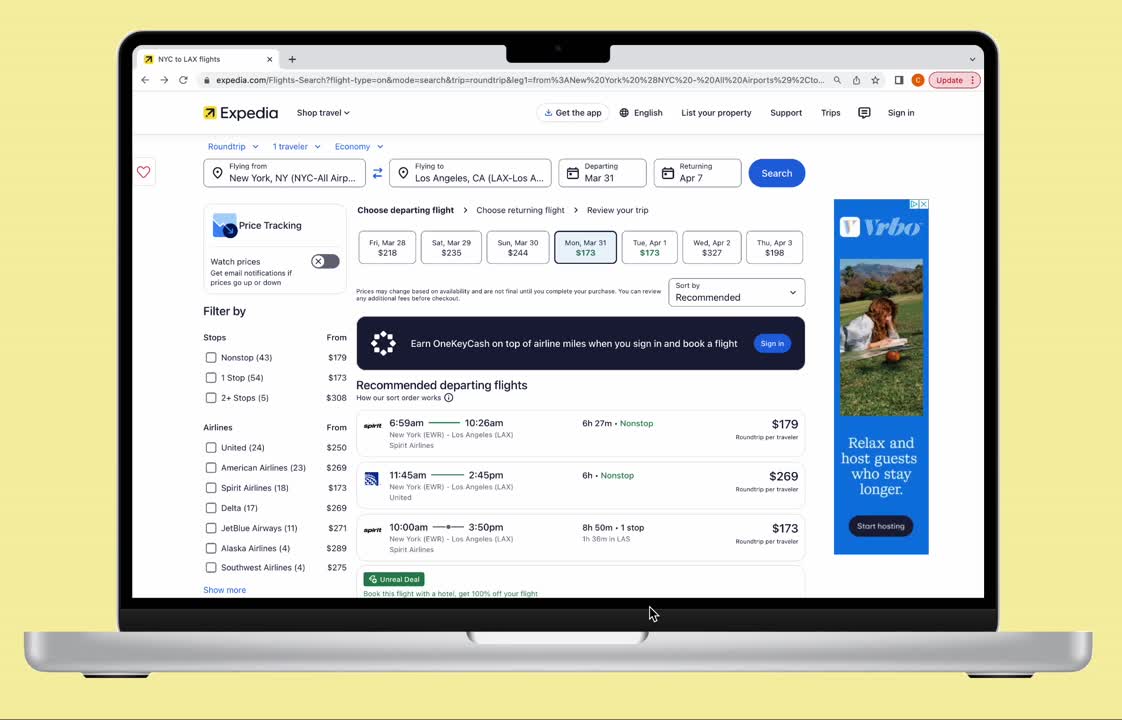
Task: Select the 10:00am Spirit 1 stop $173 flight
Action: click(580, 538)
